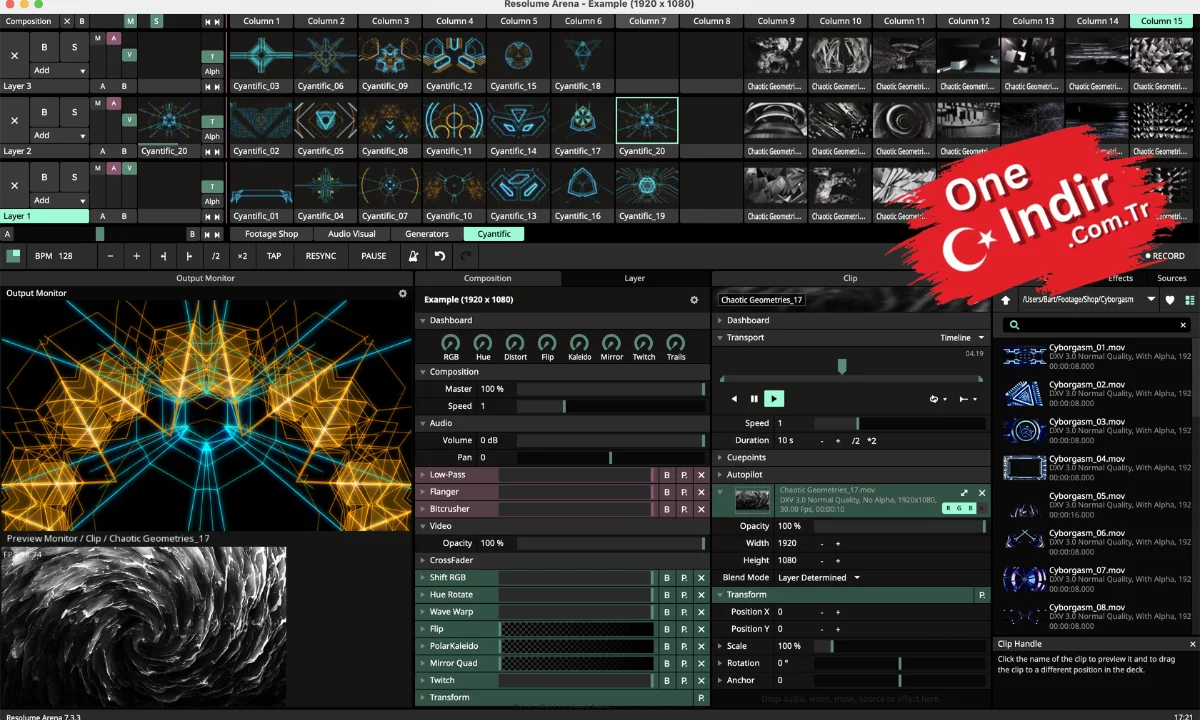Select the Audio Visual deck
This screenshot has height=720, width=1200.
[351, 234]
